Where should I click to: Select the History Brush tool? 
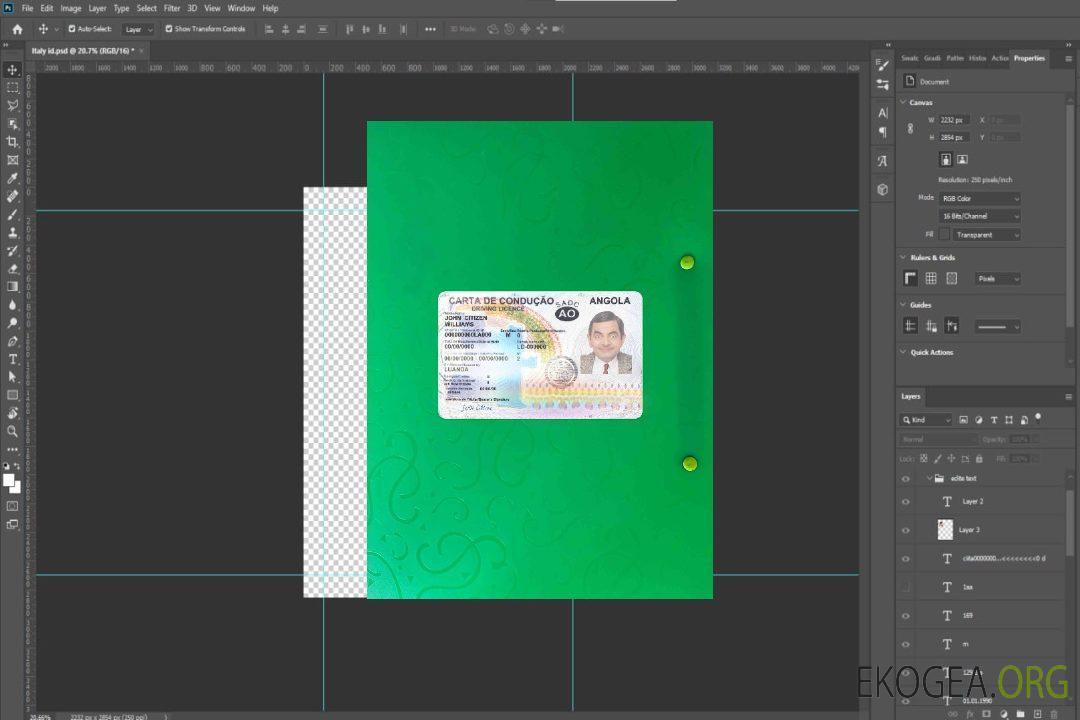click(12, 251)
